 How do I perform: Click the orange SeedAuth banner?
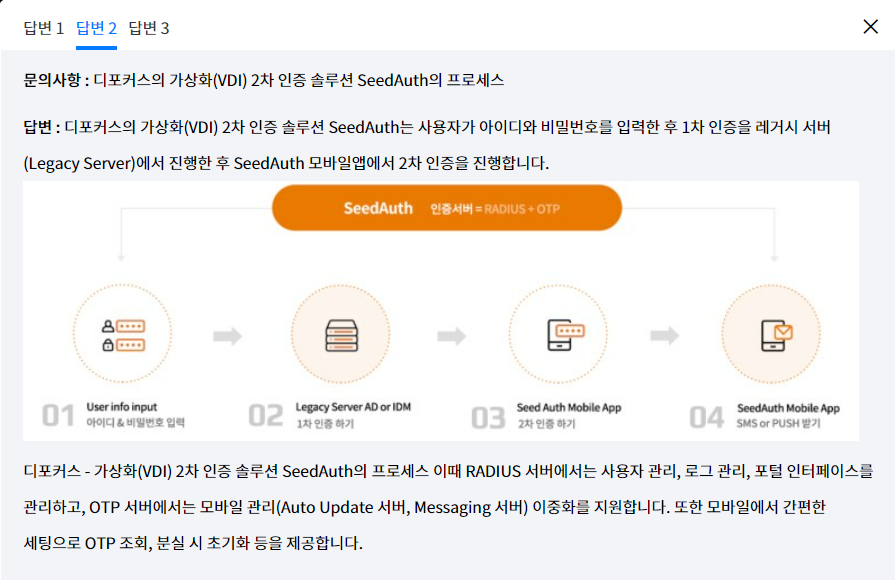point(447,209)
